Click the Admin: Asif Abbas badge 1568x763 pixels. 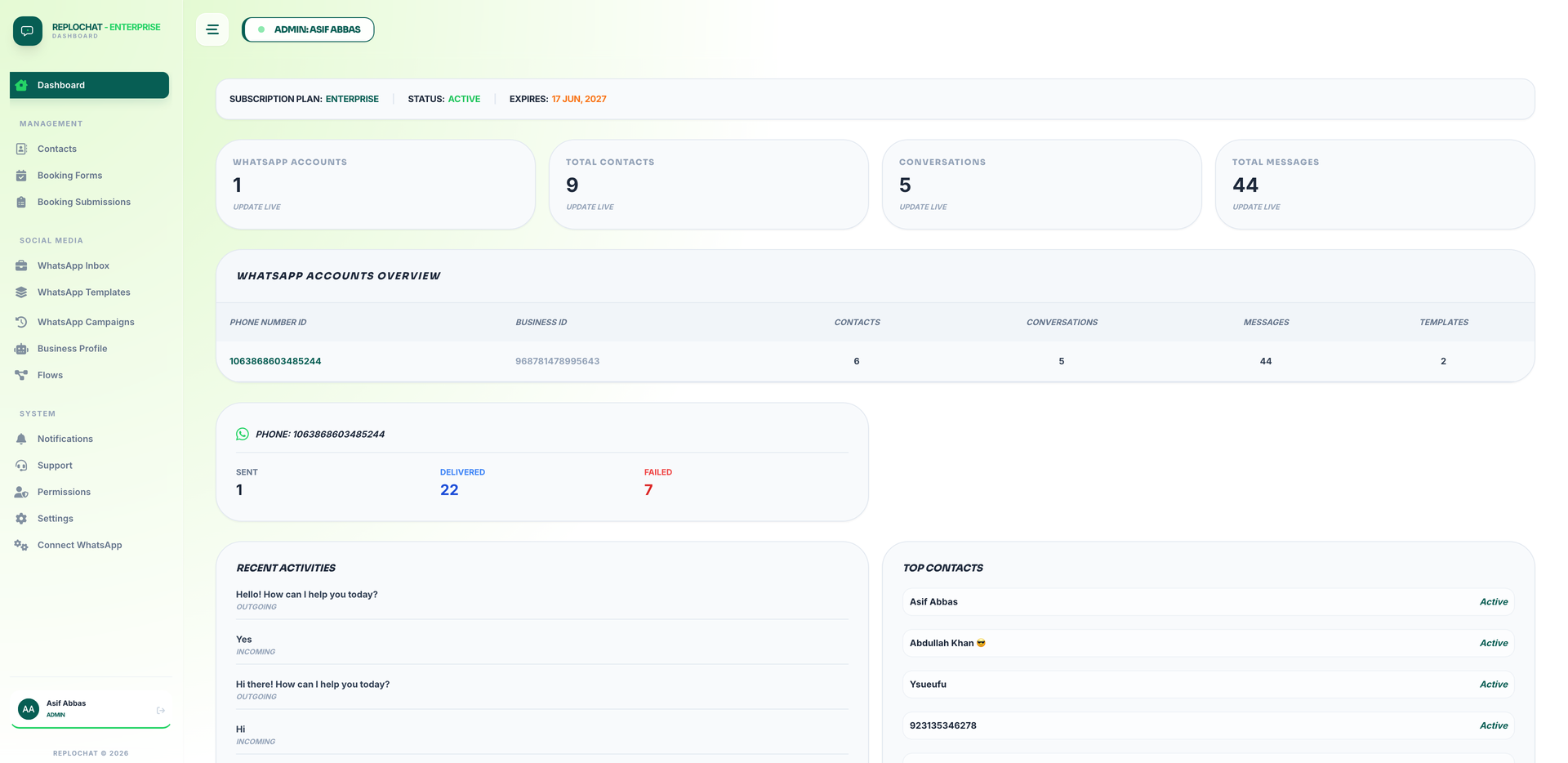pyautogui.click(x=308, y=29)
